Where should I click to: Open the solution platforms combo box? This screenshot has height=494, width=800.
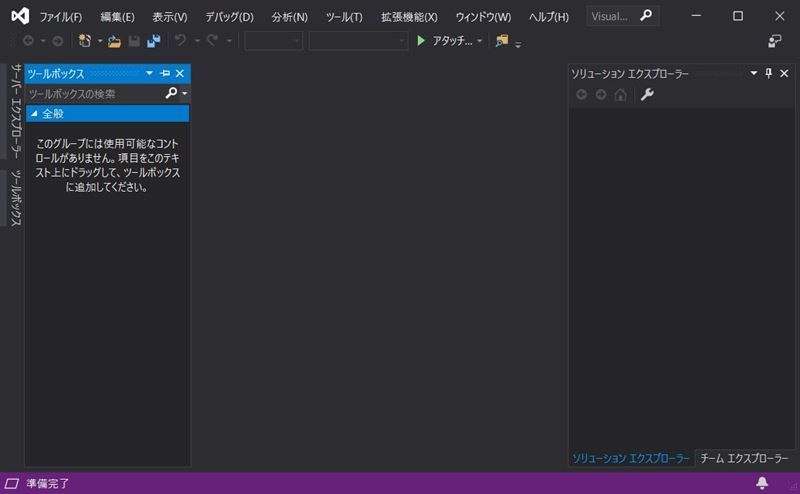pyautogui.click(x=358, y=41)
